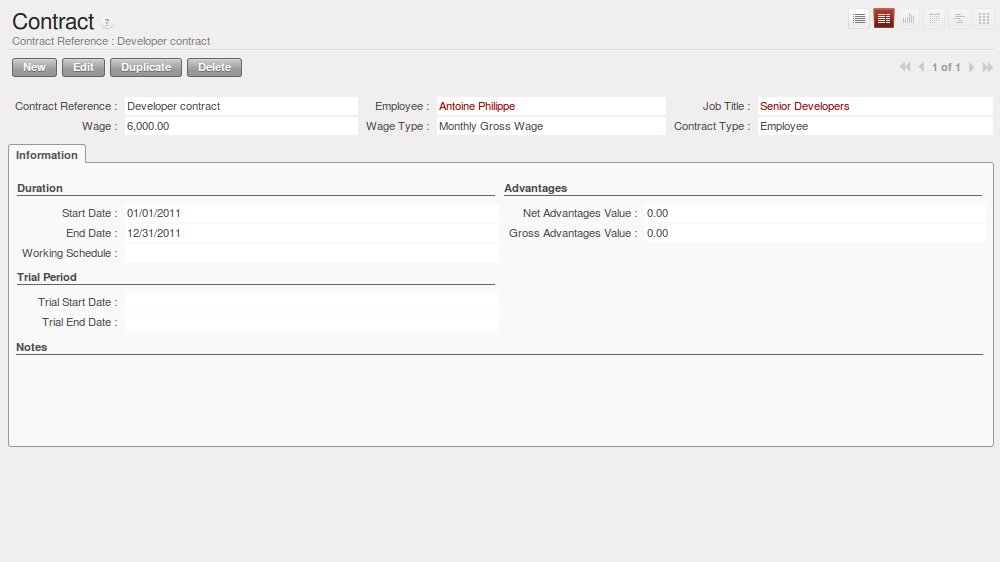Screen dimensions: 1000x562
Task: Switch to calendar view icon
Action: pyautogui.click(x=934, y=19)
